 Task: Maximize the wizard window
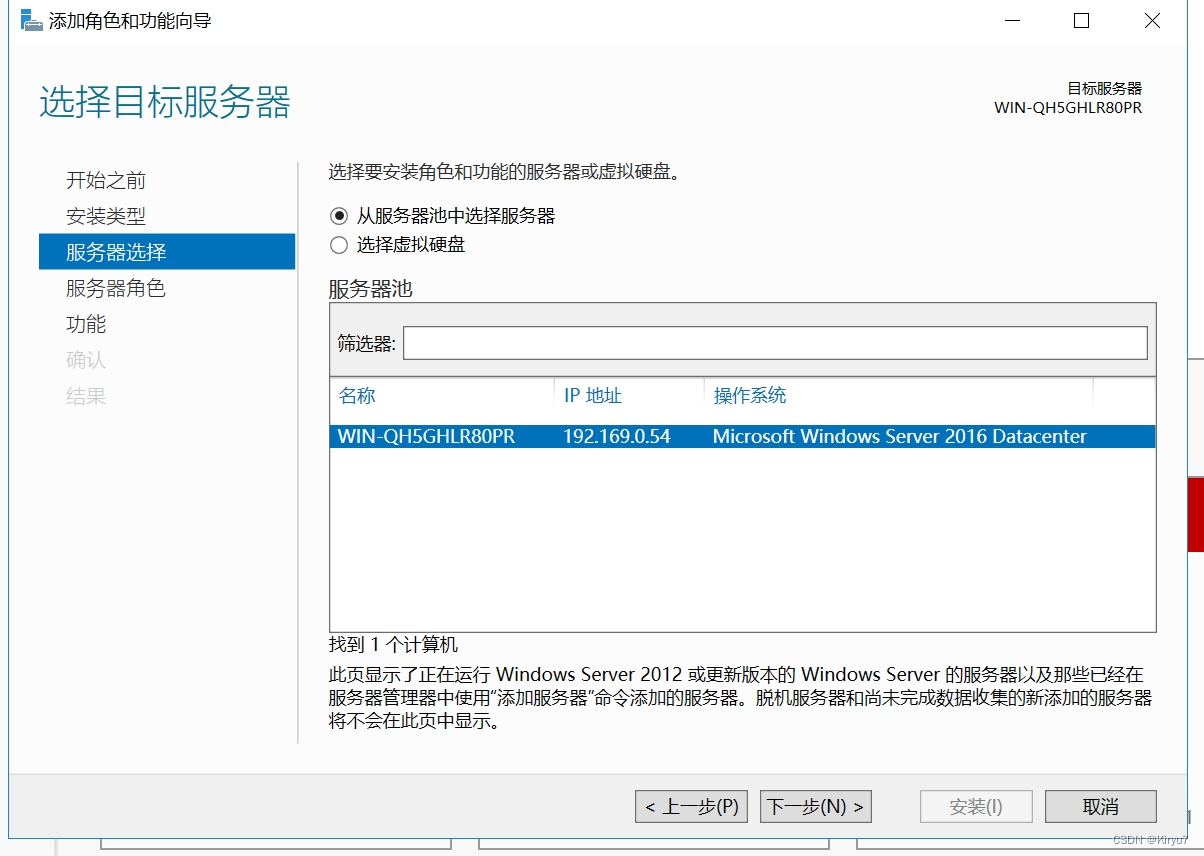(x=1081, y=21)
